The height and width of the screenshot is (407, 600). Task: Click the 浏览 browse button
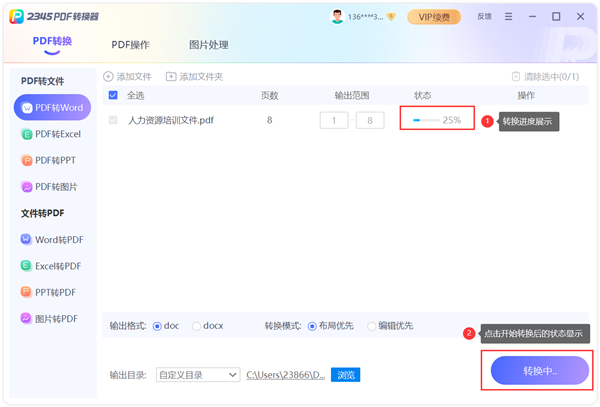point(346,375)
